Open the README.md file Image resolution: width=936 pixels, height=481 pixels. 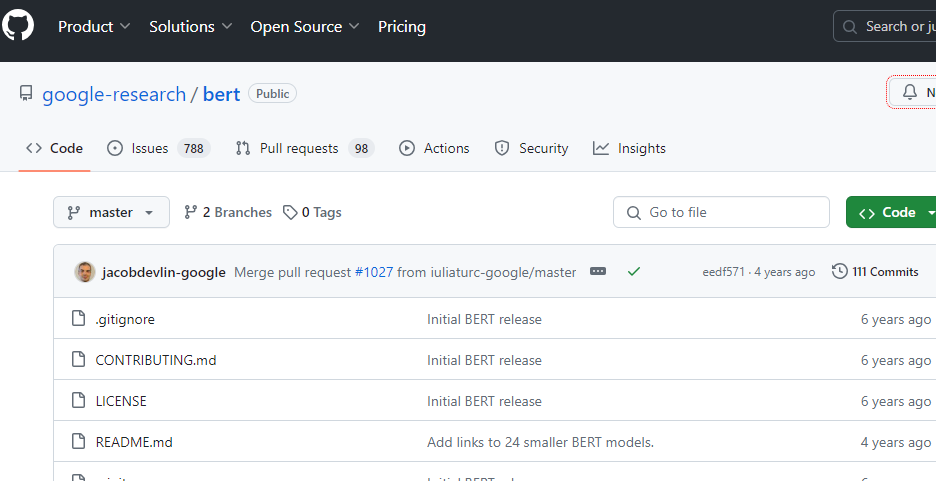[134, 442]
